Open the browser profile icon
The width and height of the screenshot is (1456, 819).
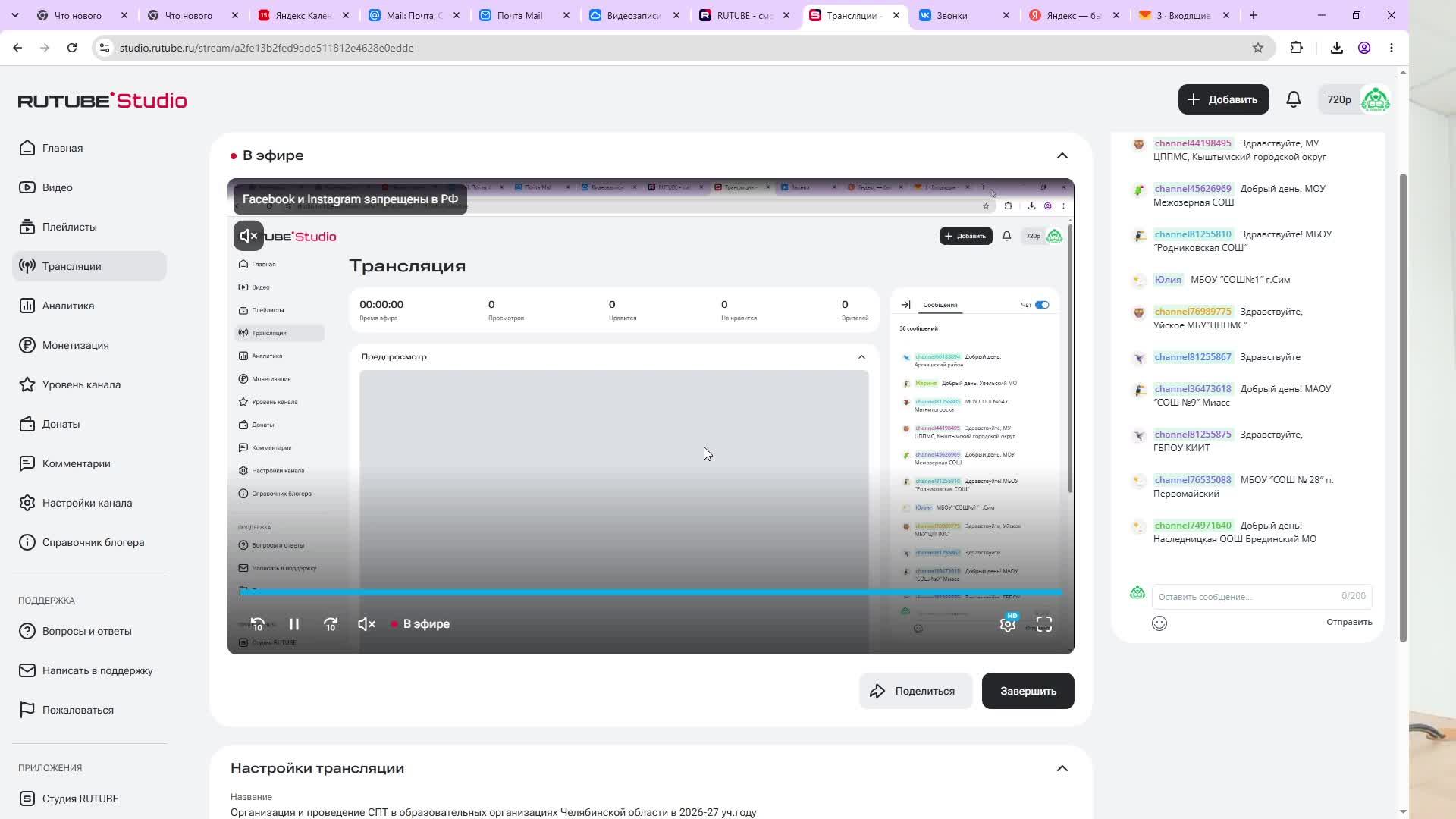[1364, 48]
